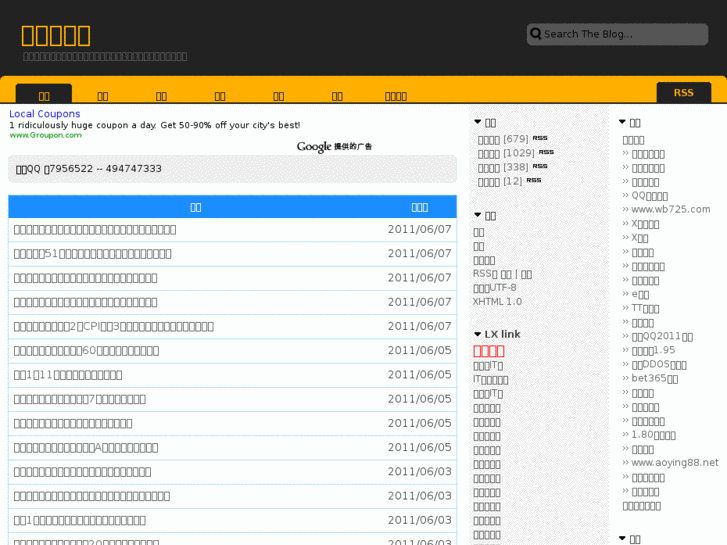Click the red link under LX link
This screenshot has width=727, height=545.
click(x=488, y=351)
